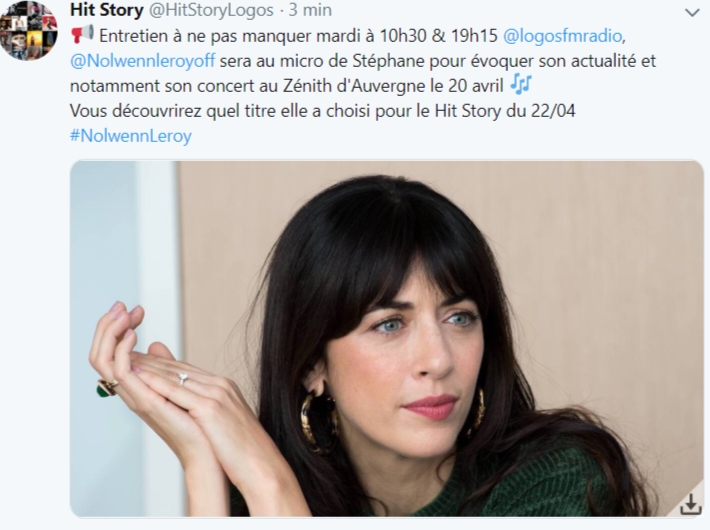This screenshot has width=710, height=530.
Task: Open the tweet options chevron menu
Action: [x=692, y=13]
